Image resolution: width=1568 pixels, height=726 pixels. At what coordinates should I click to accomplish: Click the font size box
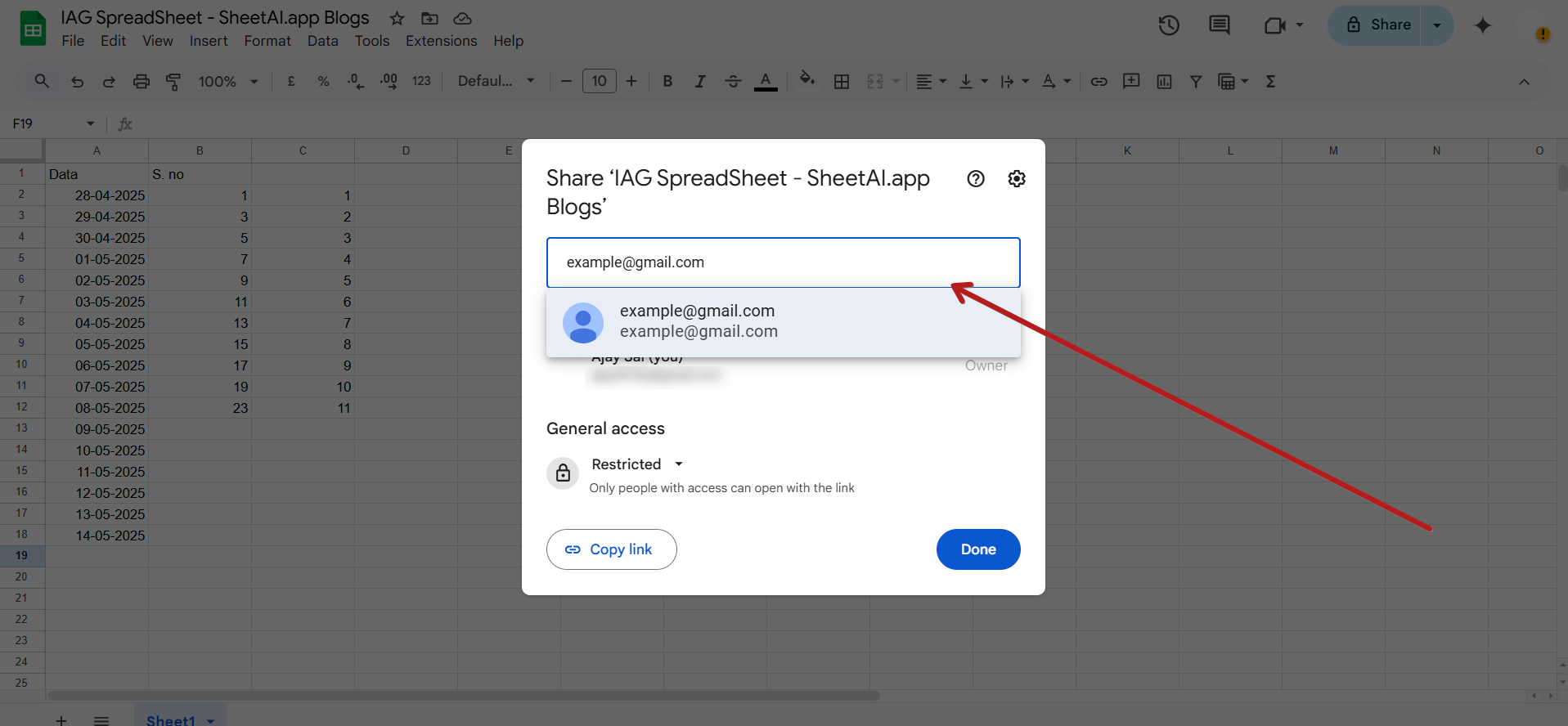click(600, 81)
